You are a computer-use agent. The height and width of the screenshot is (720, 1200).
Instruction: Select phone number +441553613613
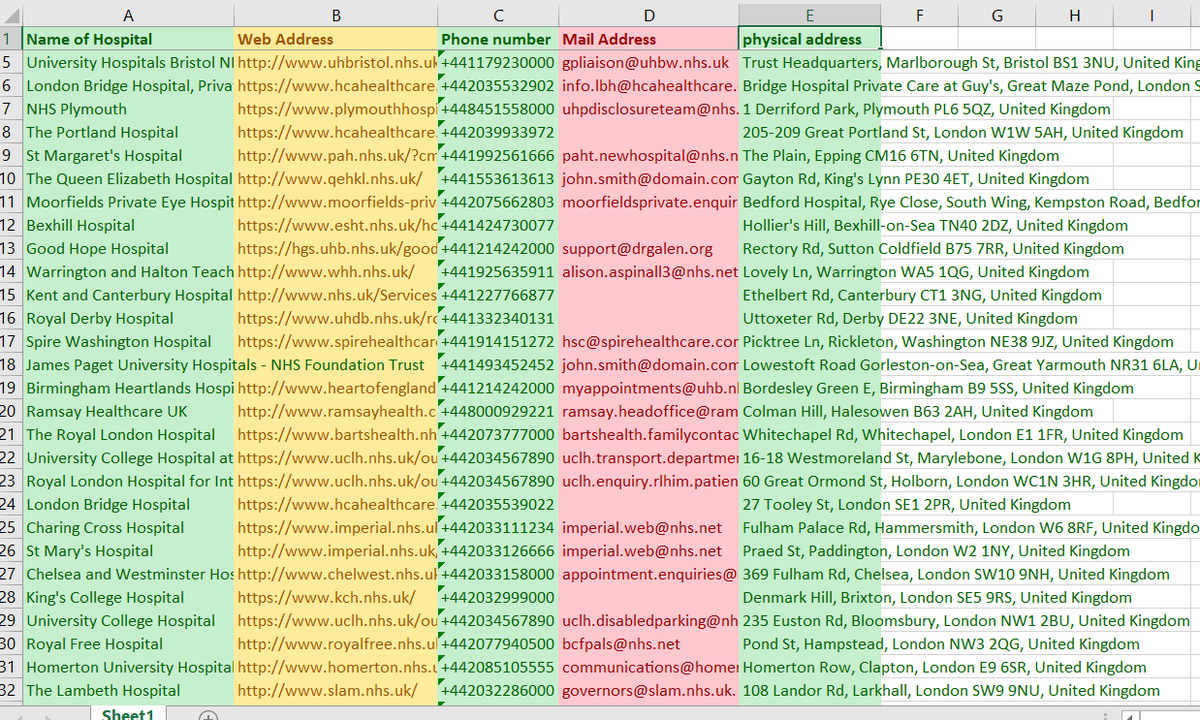coord(498,178)
